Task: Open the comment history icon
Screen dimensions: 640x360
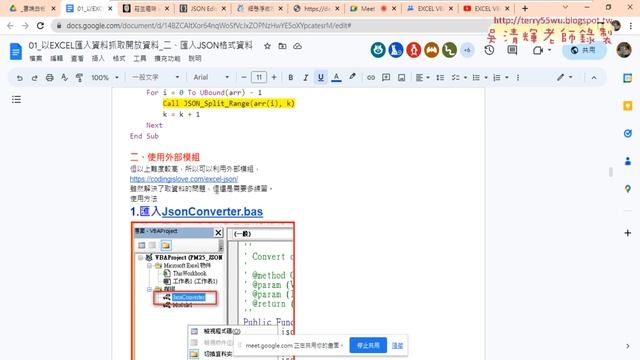Action: [512, 50]
